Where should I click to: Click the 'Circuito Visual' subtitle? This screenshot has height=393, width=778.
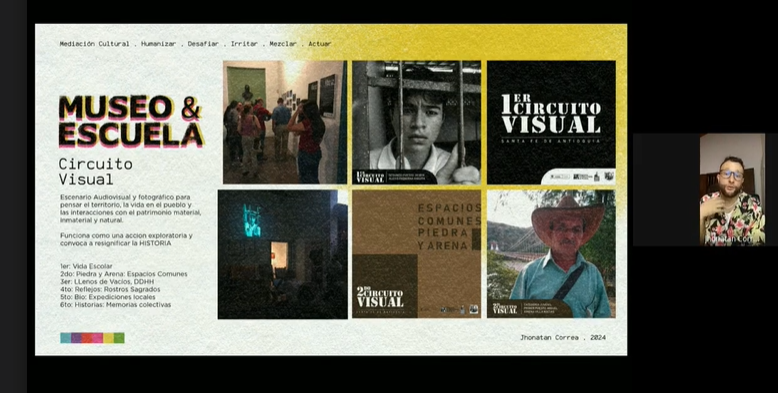pos(96,171)
